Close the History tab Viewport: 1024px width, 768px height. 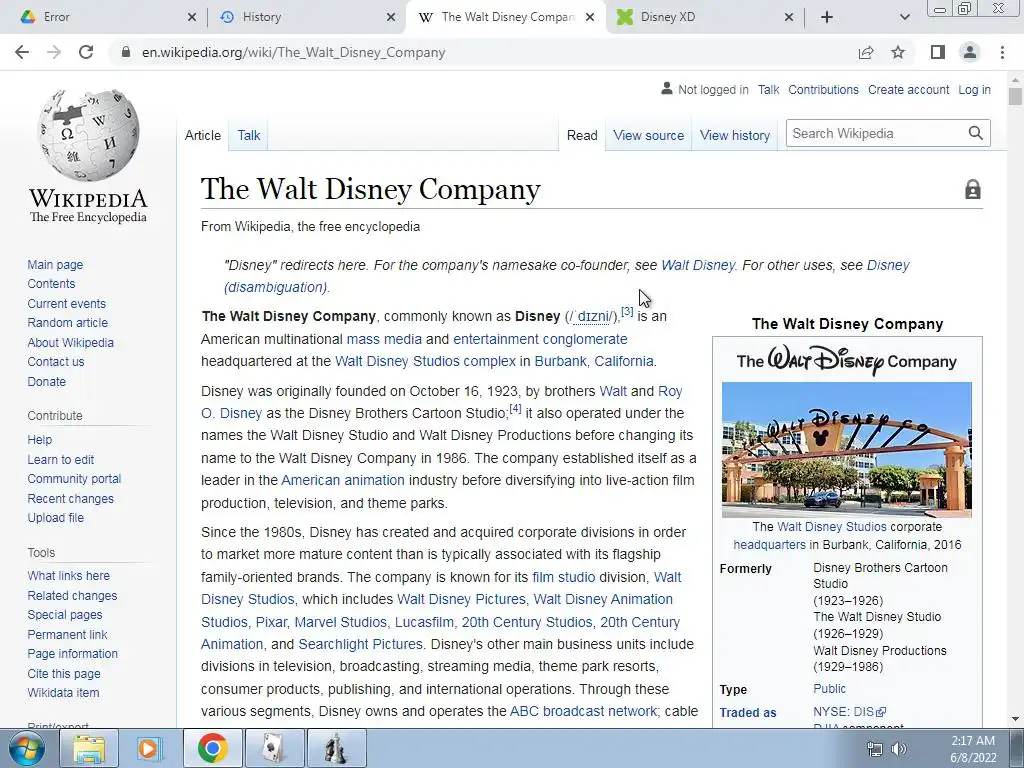point(391,17)
